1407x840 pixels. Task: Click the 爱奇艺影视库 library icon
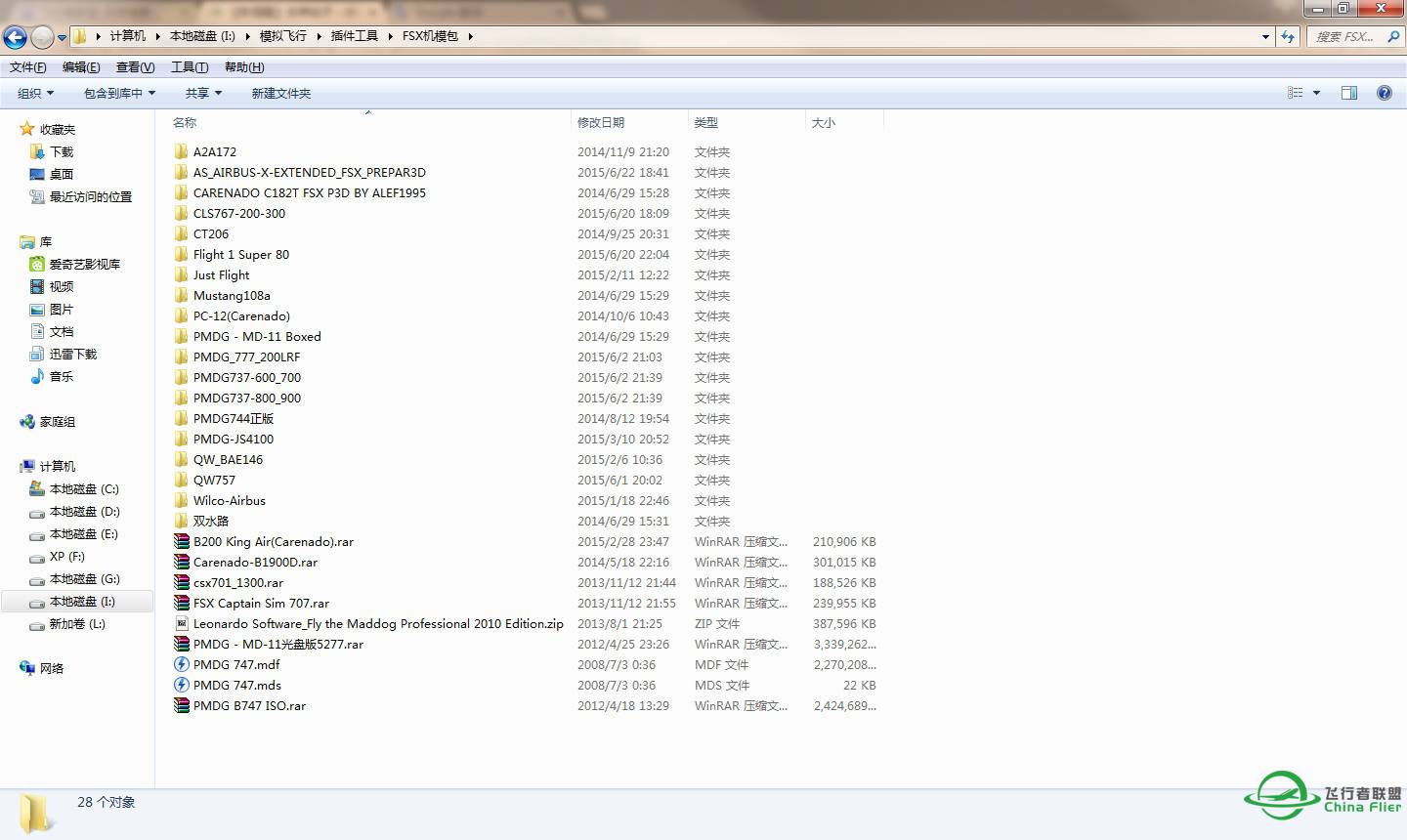pyautogui.click(x=37, y=265)
